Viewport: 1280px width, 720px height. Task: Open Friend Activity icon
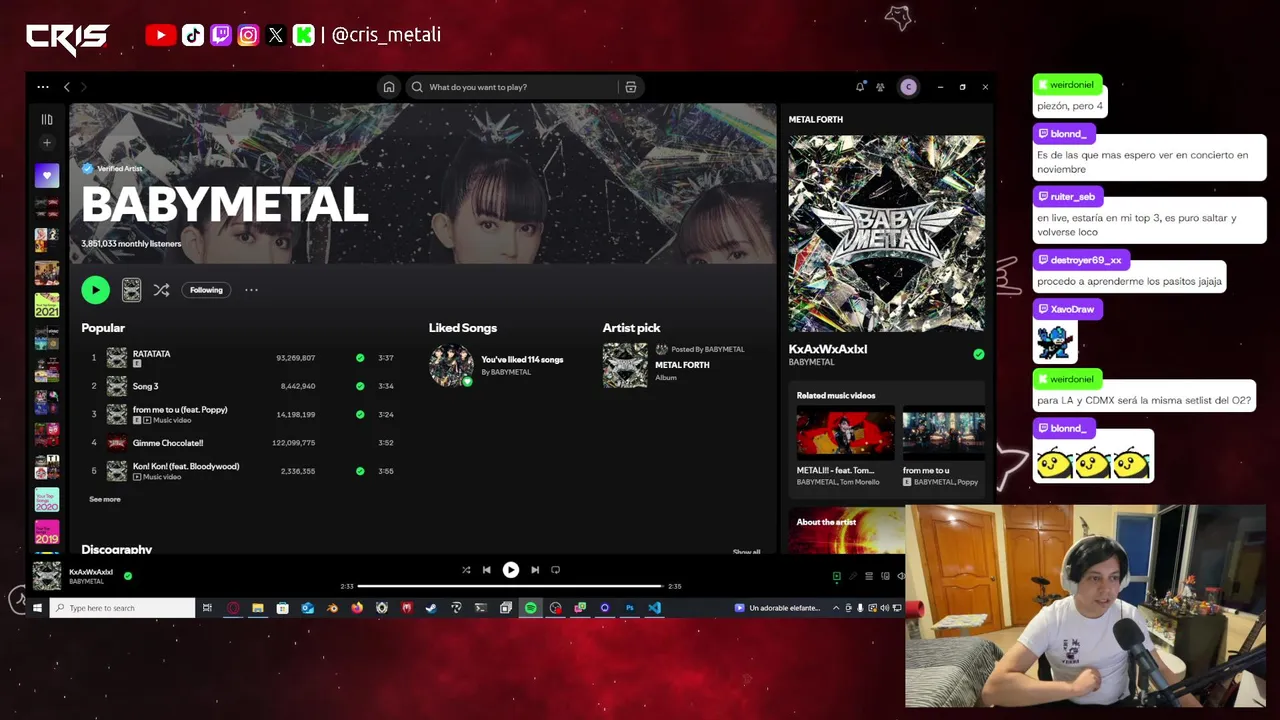pos(880,87)
